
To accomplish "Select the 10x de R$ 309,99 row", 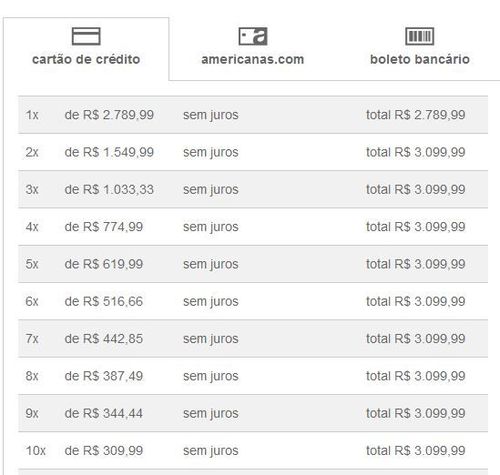I will (x=253, y=451).
